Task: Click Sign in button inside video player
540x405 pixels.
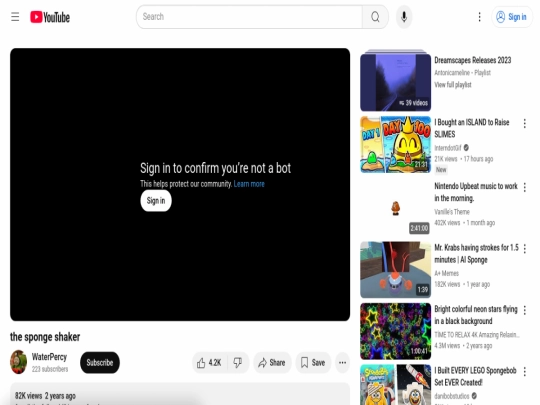Action: click(156, 200)
